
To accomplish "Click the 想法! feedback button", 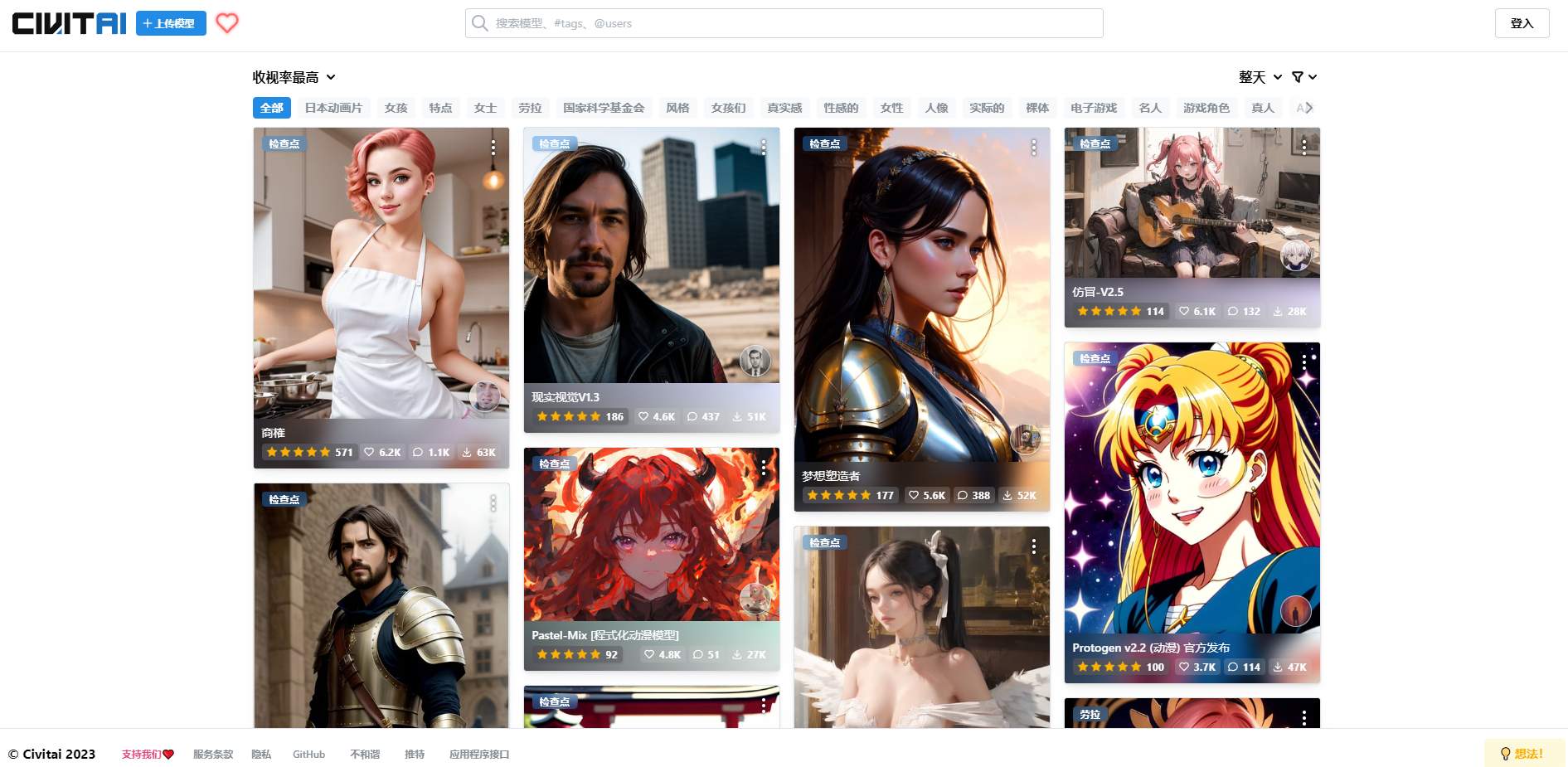I will 1523,754.
